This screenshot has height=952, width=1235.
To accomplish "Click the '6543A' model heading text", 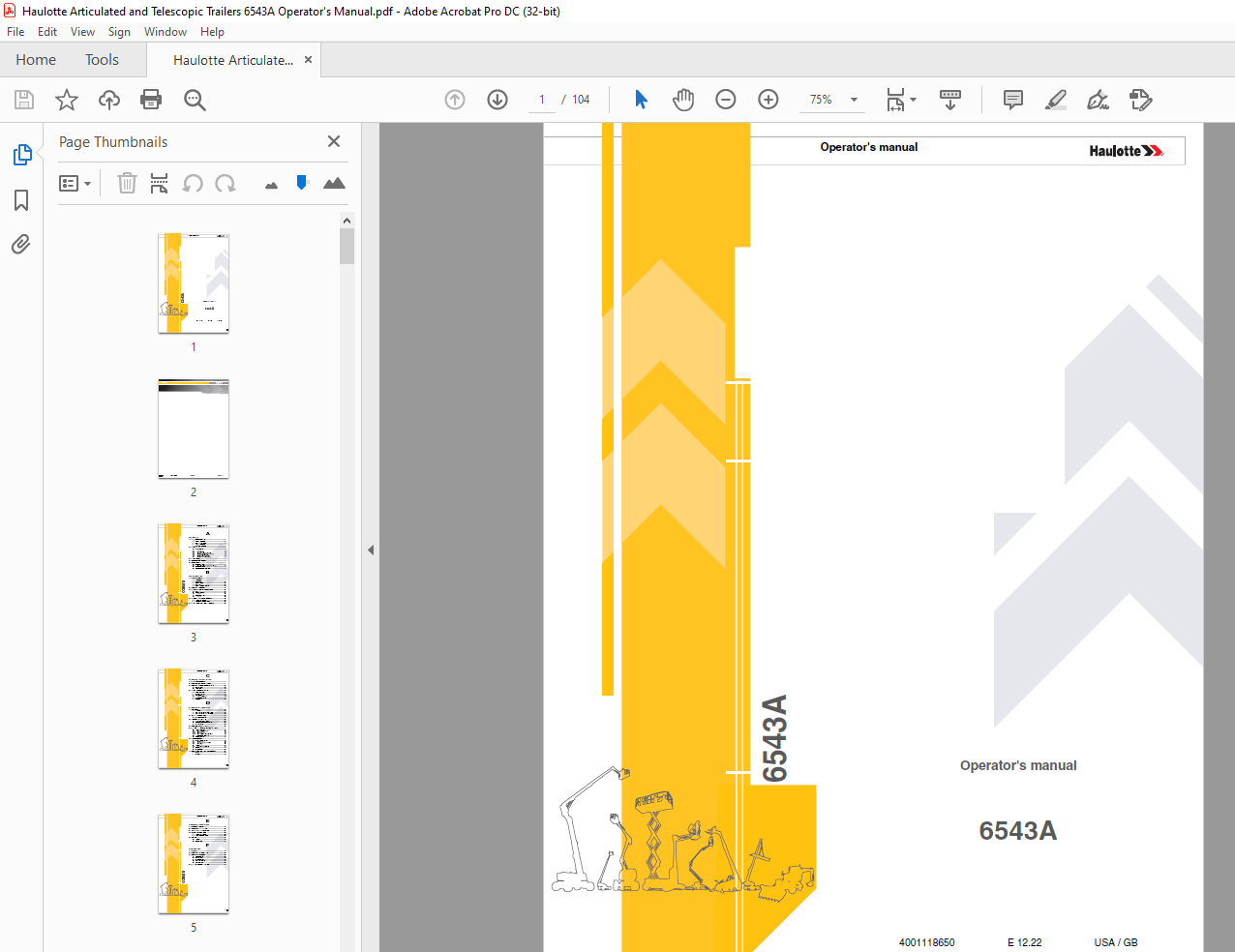I will [x=1017, y=831].
